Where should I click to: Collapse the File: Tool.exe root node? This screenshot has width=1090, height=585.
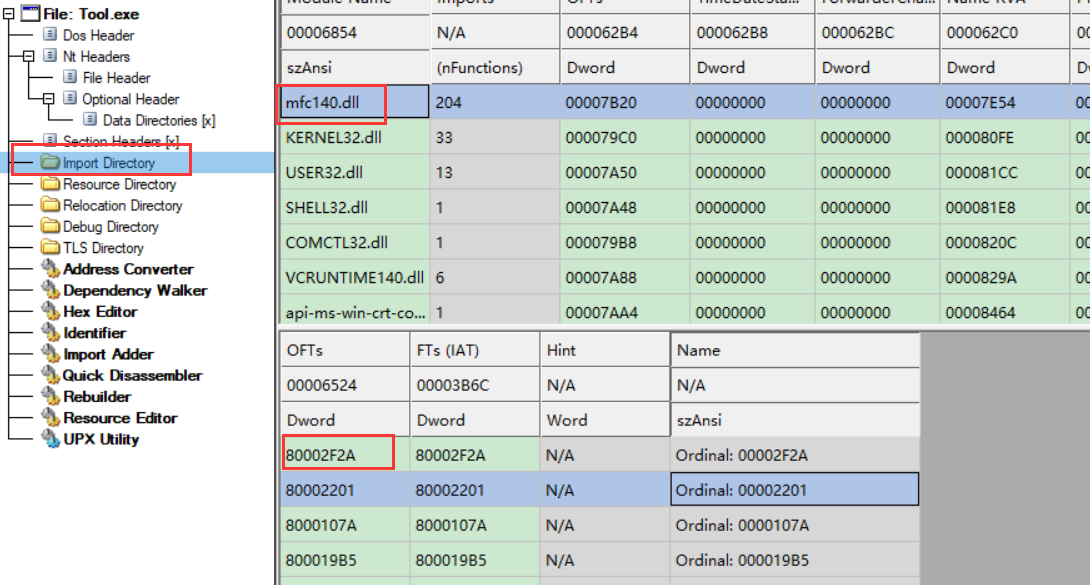click(x=8, y=14)
